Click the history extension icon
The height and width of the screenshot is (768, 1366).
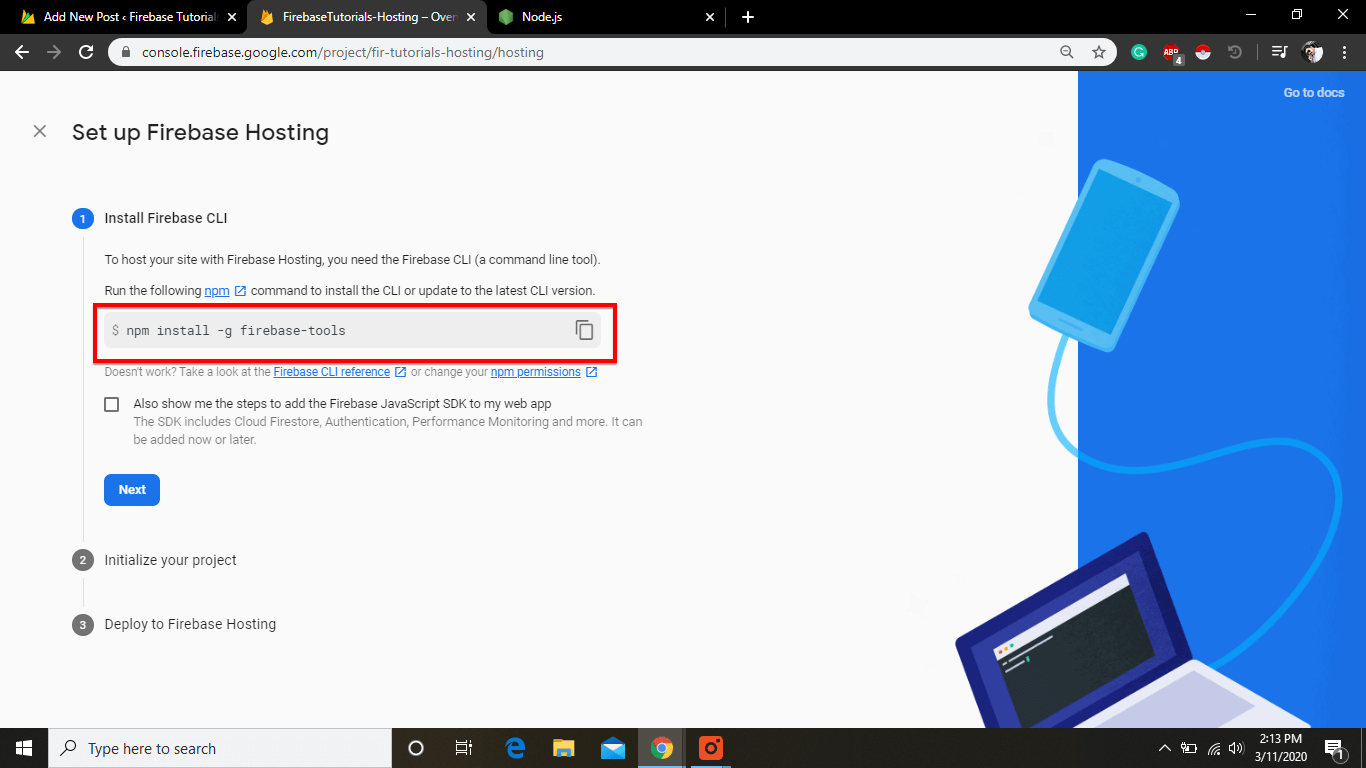(x=1235, y=52)
